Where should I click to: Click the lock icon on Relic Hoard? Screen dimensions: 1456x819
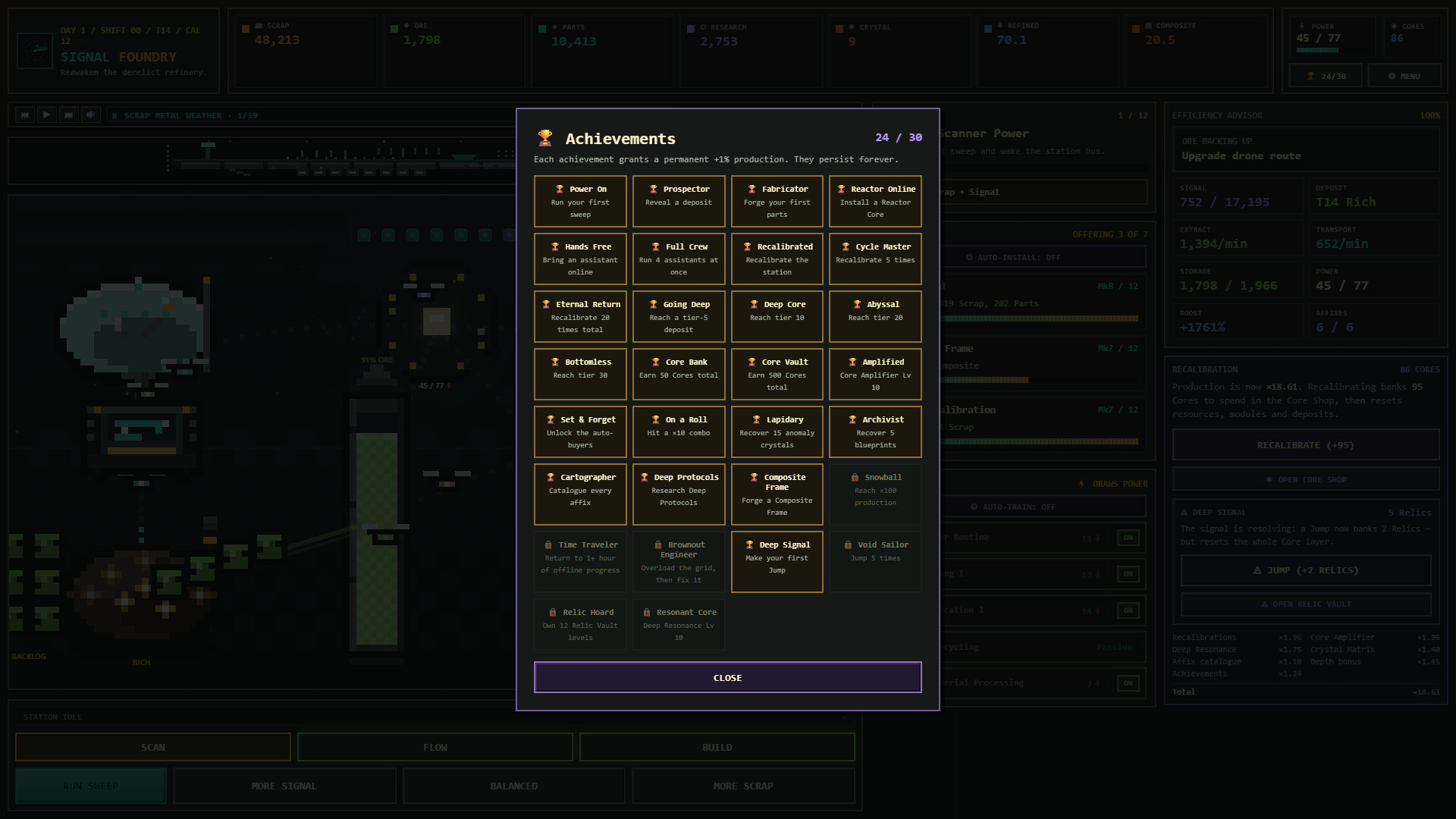tap(552, 612)
